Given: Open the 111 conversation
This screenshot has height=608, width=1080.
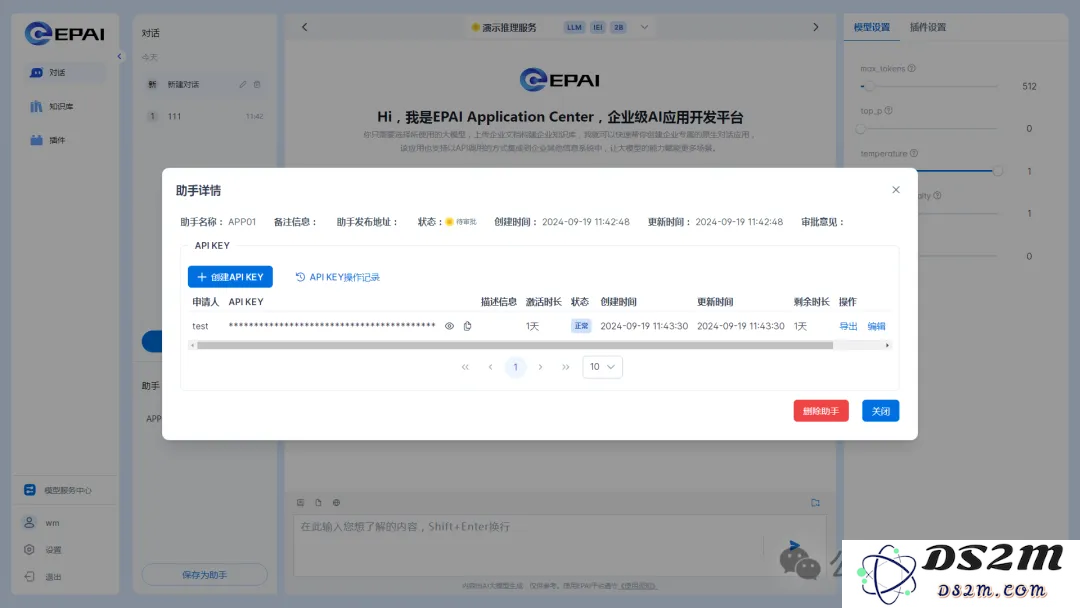Looking at the screenshot, I should [205, 116].
